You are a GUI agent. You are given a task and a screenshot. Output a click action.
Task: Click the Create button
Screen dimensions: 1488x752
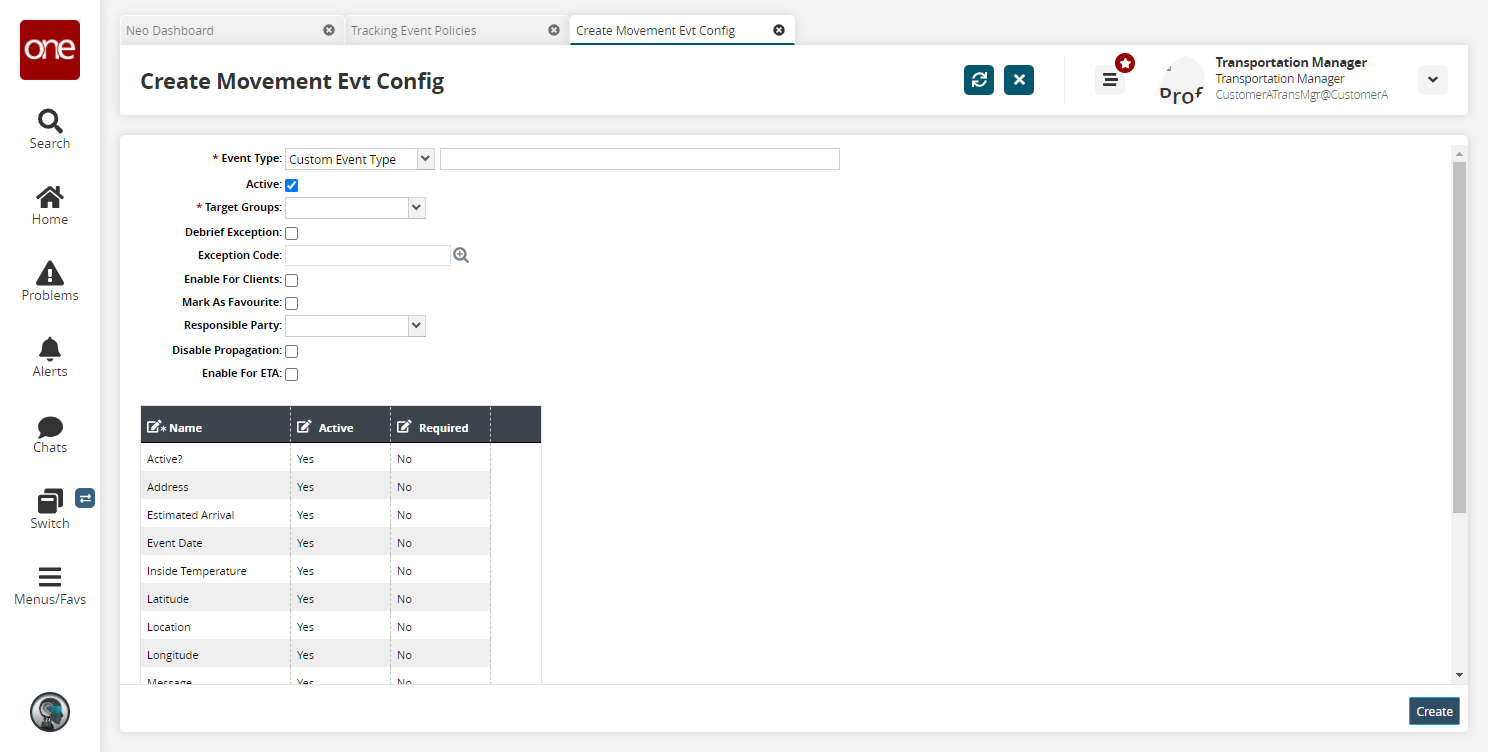(1434, 711)
